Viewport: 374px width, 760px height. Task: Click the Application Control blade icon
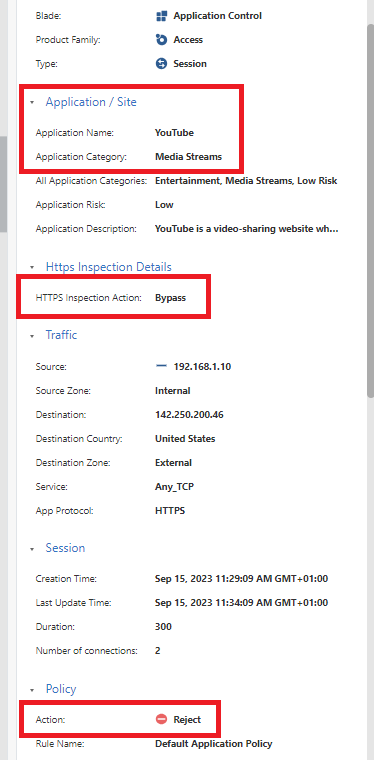161,16
